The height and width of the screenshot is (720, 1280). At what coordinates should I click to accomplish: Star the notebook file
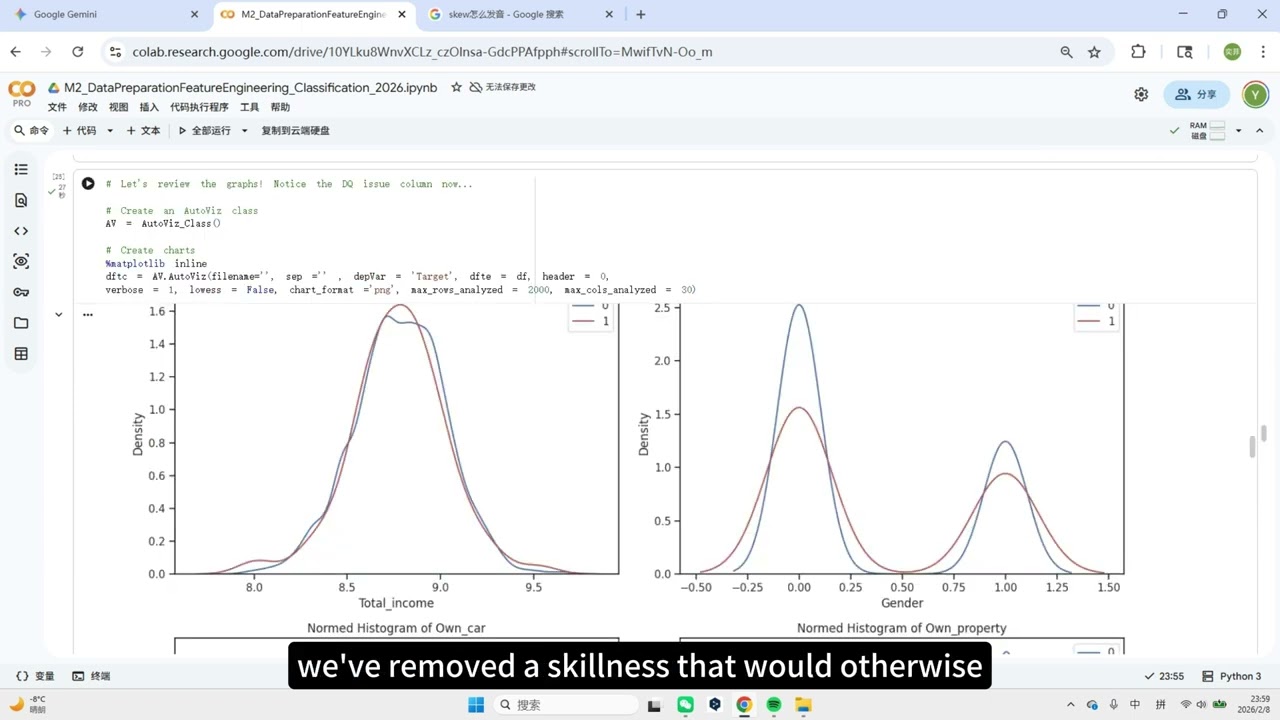click(456, 87)
